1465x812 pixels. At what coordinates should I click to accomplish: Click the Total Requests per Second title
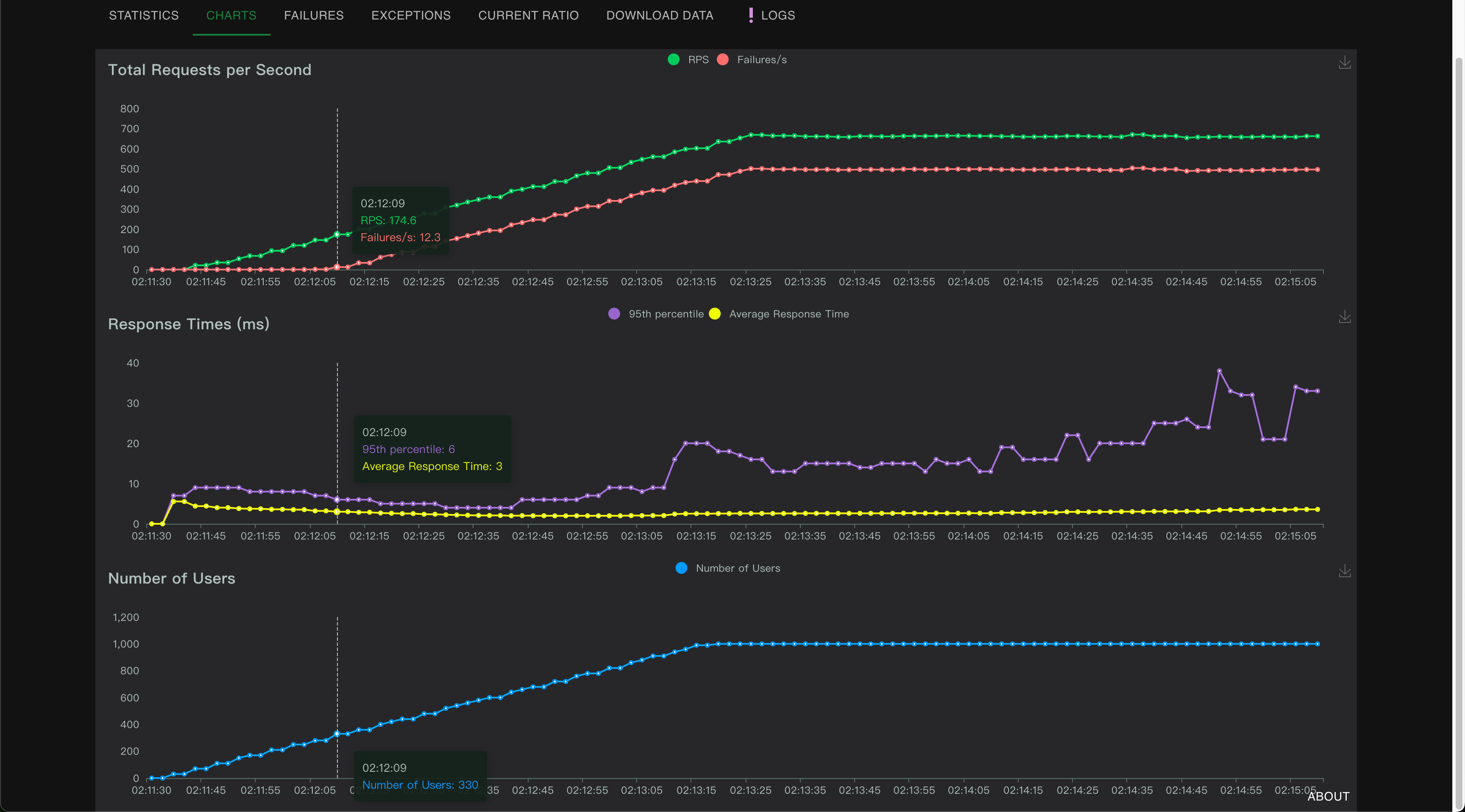pos(210,70)
